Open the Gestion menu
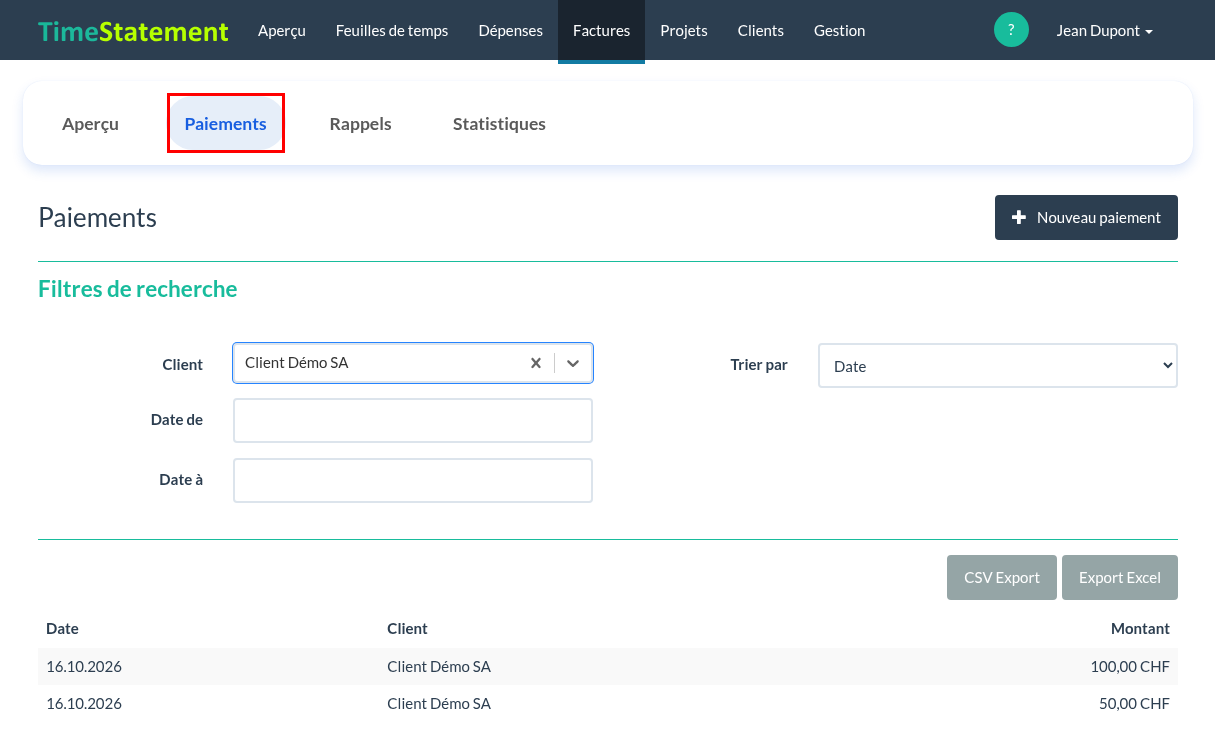 840,30
